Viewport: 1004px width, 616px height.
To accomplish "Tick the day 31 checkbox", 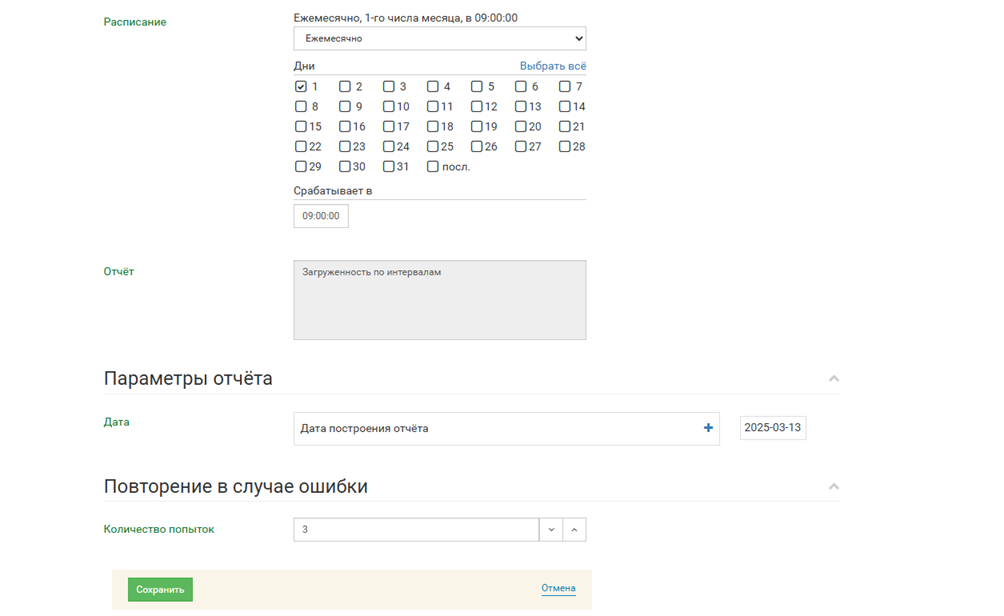I will pyautogui.click(x=389, y=167).
